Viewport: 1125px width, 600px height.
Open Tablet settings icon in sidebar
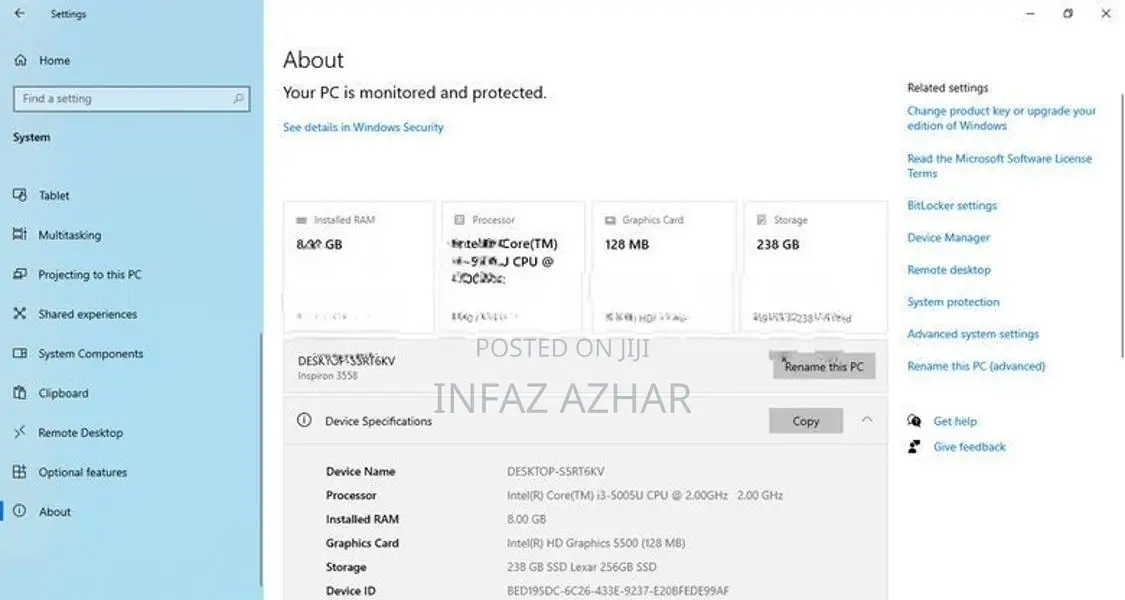point(20,194)
